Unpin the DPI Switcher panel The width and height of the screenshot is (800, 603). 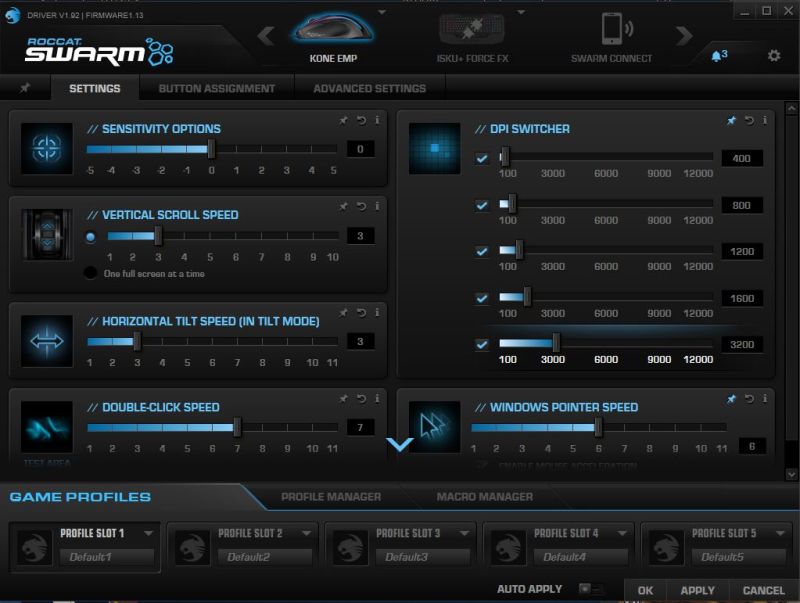coord(731,120)
